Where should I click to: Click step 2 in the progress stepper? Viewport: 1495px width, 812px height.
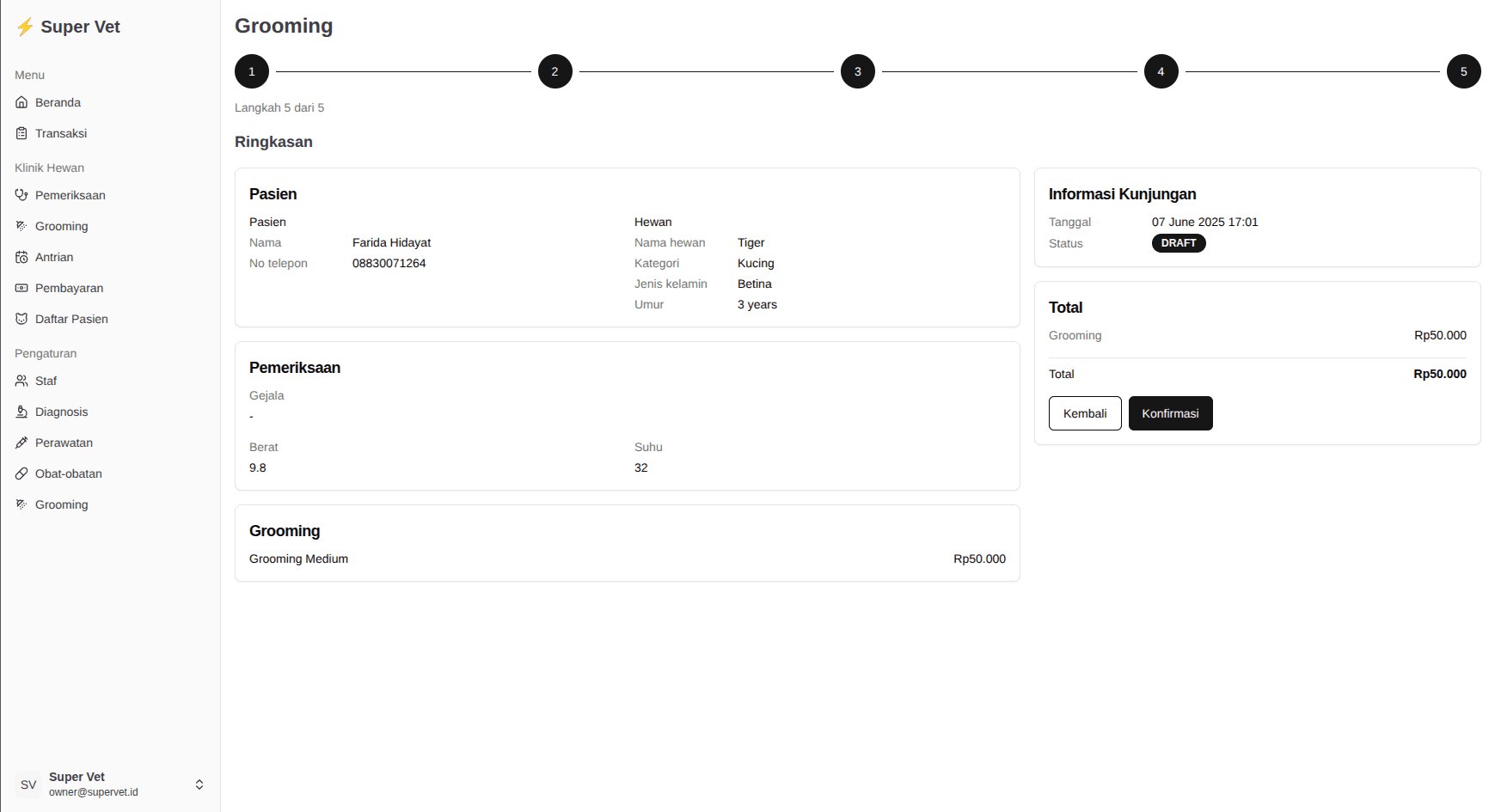[x=554, y=71]
